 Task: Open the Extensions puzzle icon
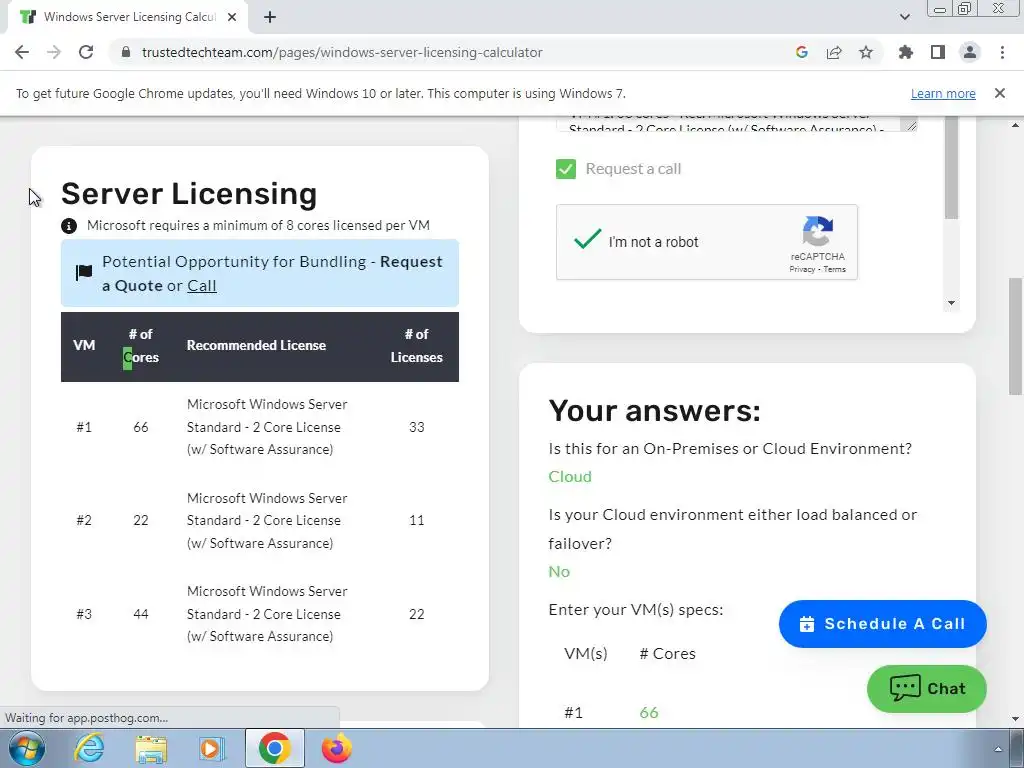coord(905,52)
